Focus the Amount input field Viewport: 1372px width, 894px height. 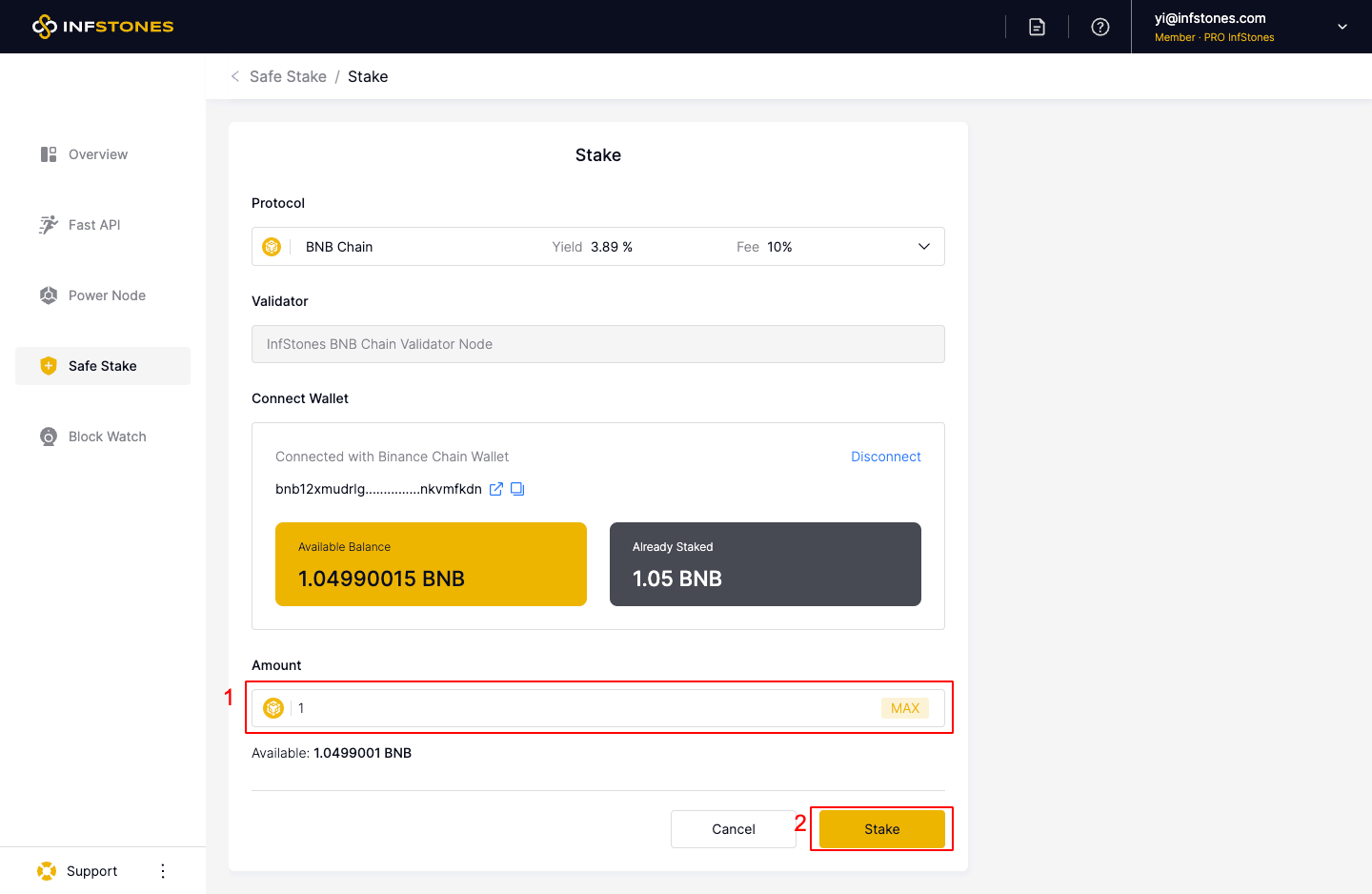click(598, 708)
